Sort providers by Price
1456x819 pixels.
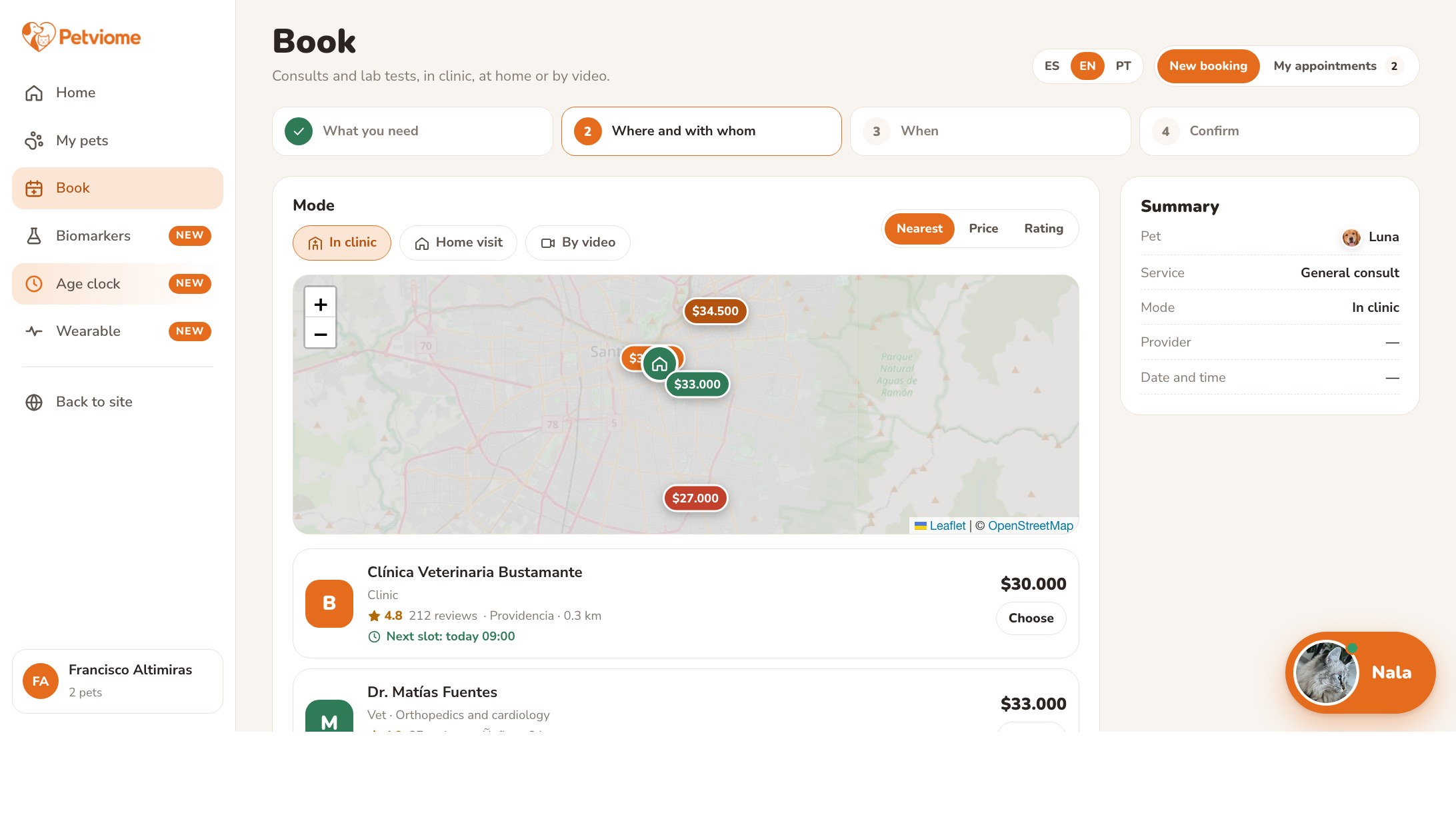[983, 229]
